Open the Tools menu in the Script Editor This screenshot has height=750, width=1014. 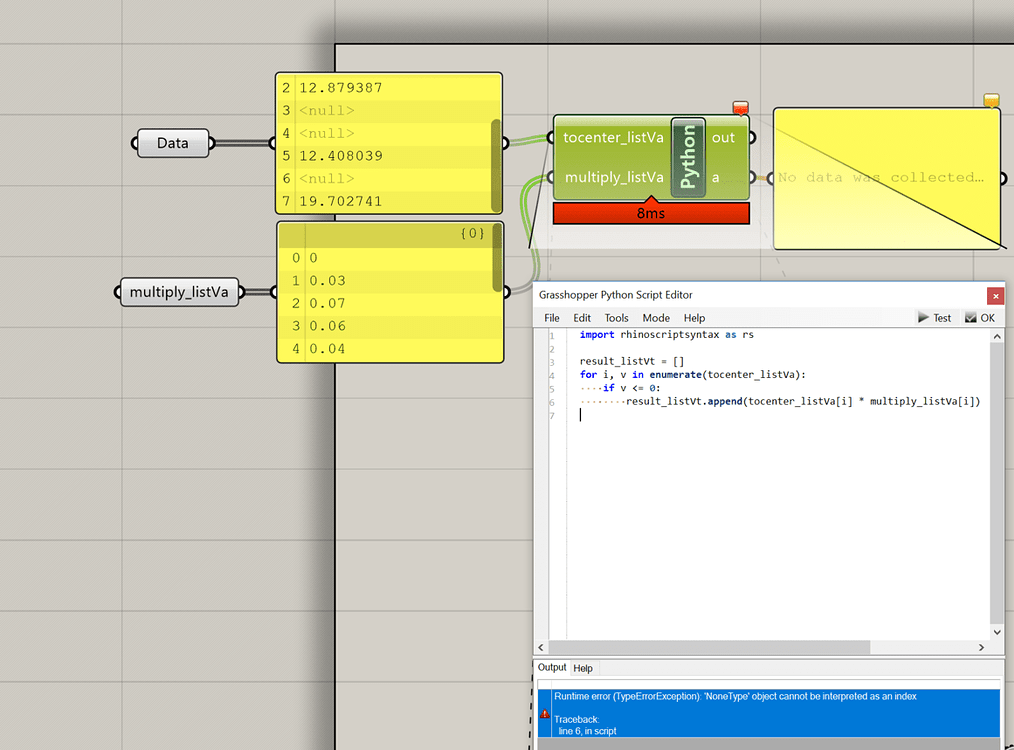pyautogui.click(x=616, y=318)
